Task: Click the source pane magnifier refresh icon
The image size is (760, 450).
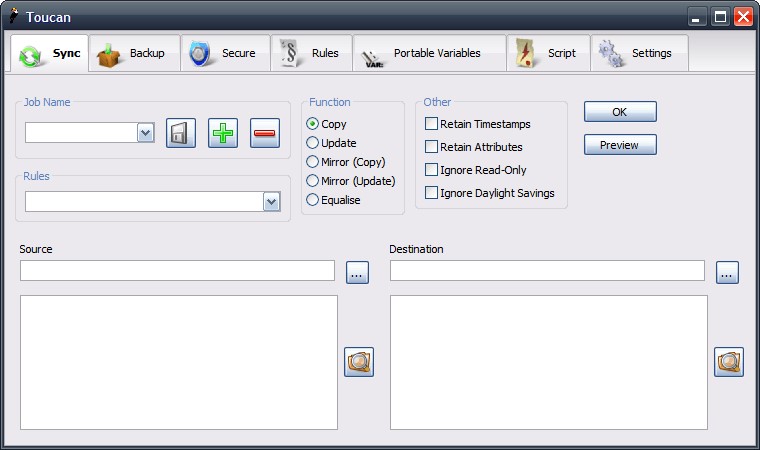Action: tap(359, 362)
